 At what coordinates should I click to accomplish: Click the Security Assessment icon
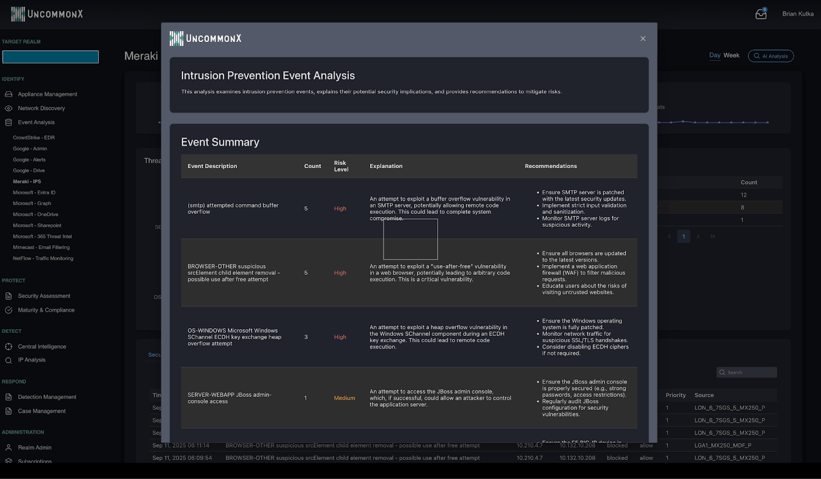[9, 296]
